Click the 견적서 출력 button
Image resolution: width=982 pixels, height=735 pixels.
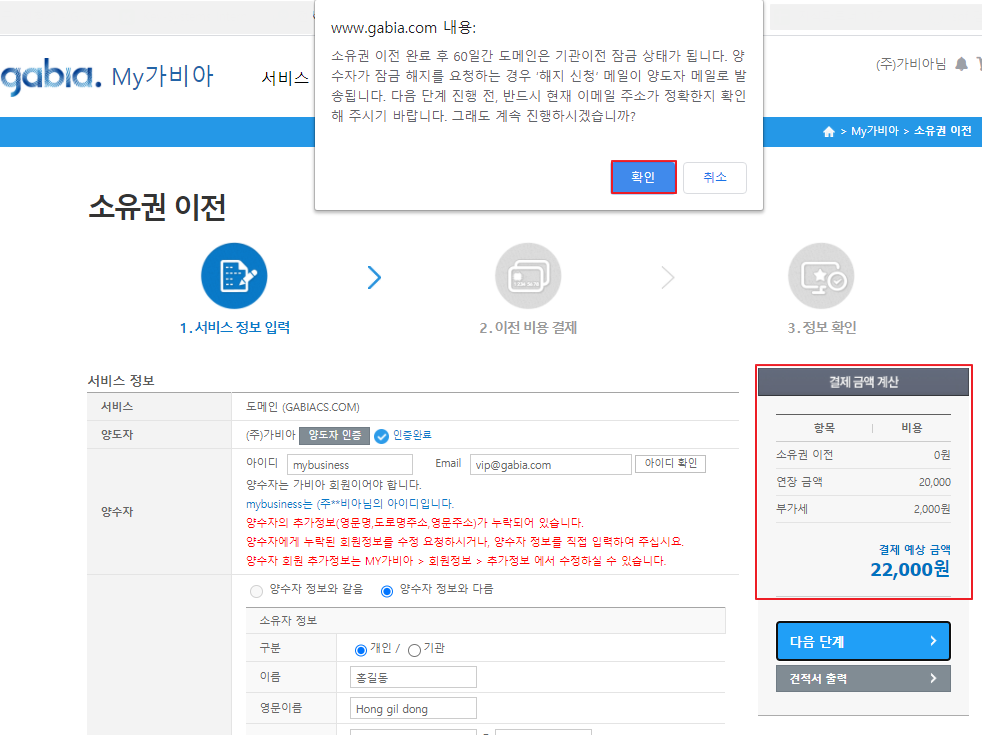click(x=863, y=679)
